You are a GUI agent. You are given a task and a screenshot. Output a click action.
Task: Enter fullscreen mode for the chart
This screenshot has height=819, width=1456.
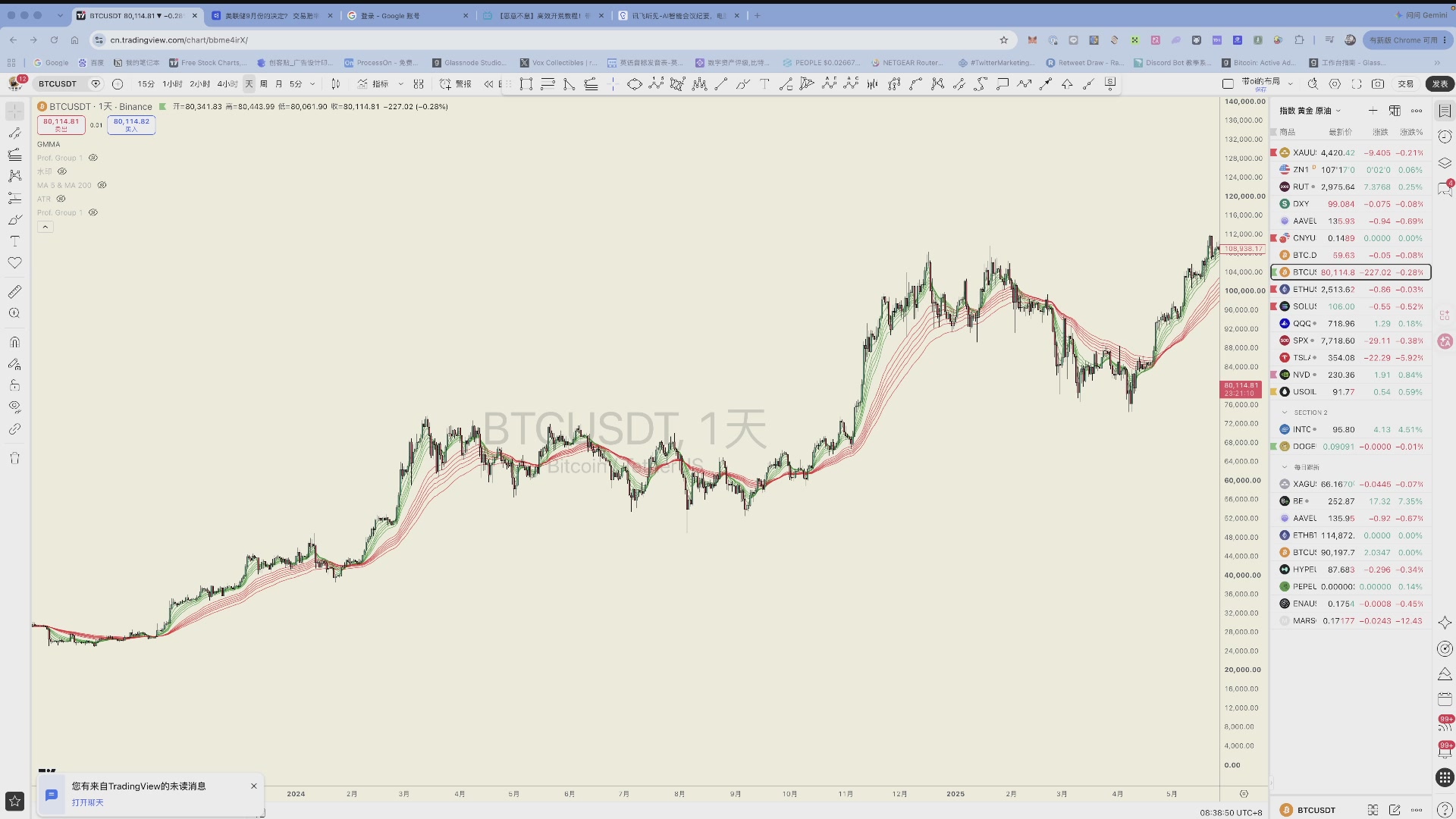coord(1357,84)
